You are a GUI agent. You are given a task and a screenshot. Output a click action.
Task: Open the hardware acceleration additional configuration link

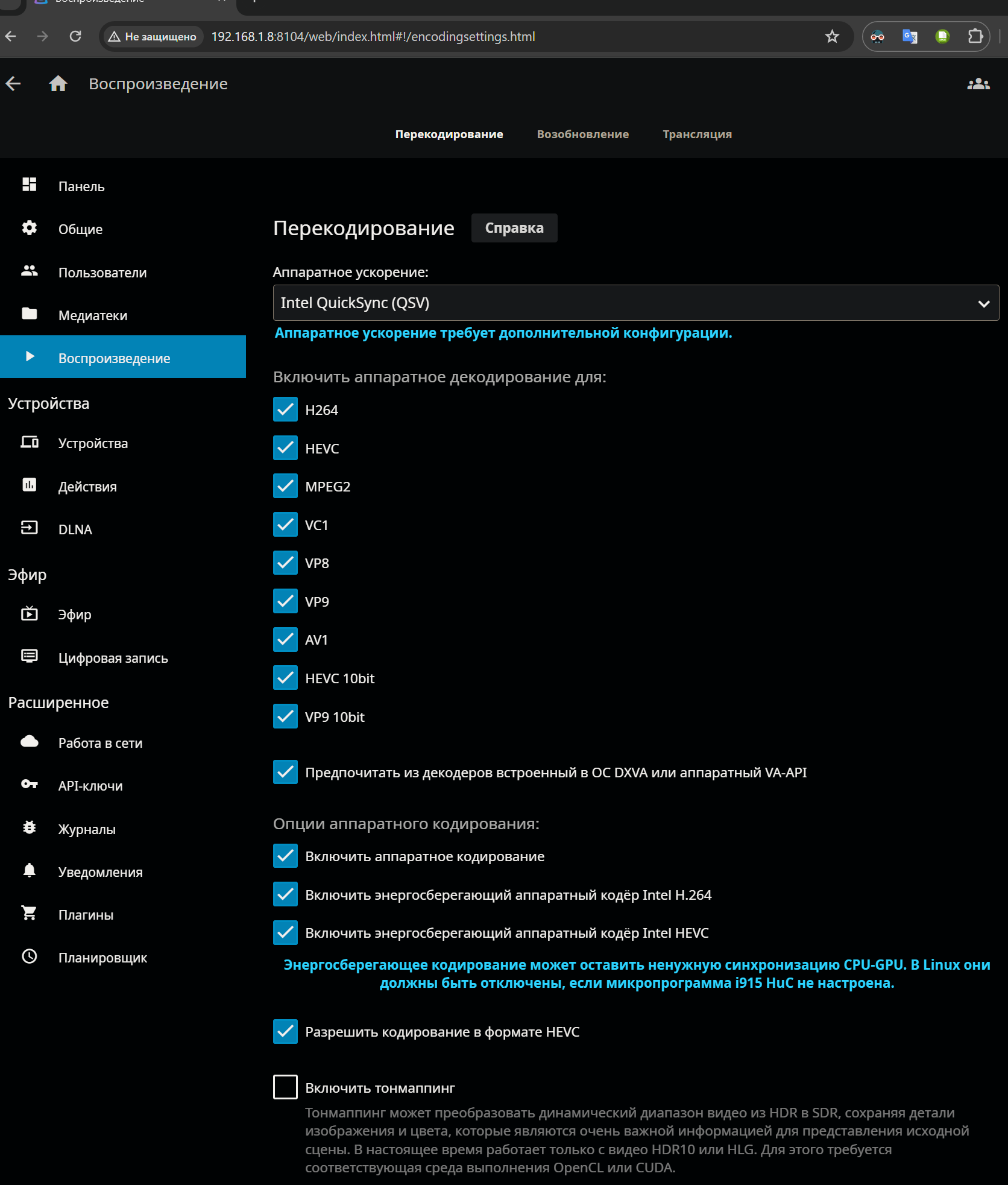(x=503, y=333)
